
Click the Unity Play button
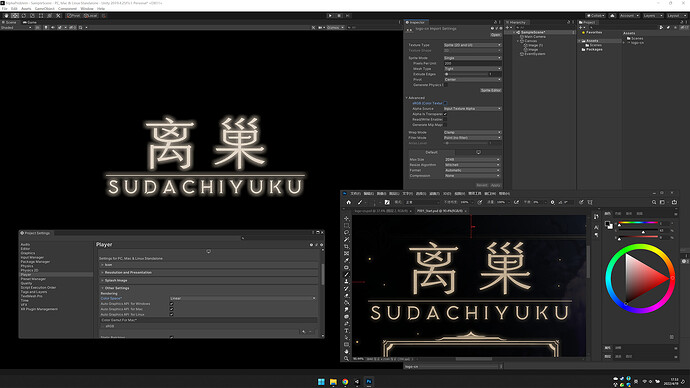(x=330, y=16)
